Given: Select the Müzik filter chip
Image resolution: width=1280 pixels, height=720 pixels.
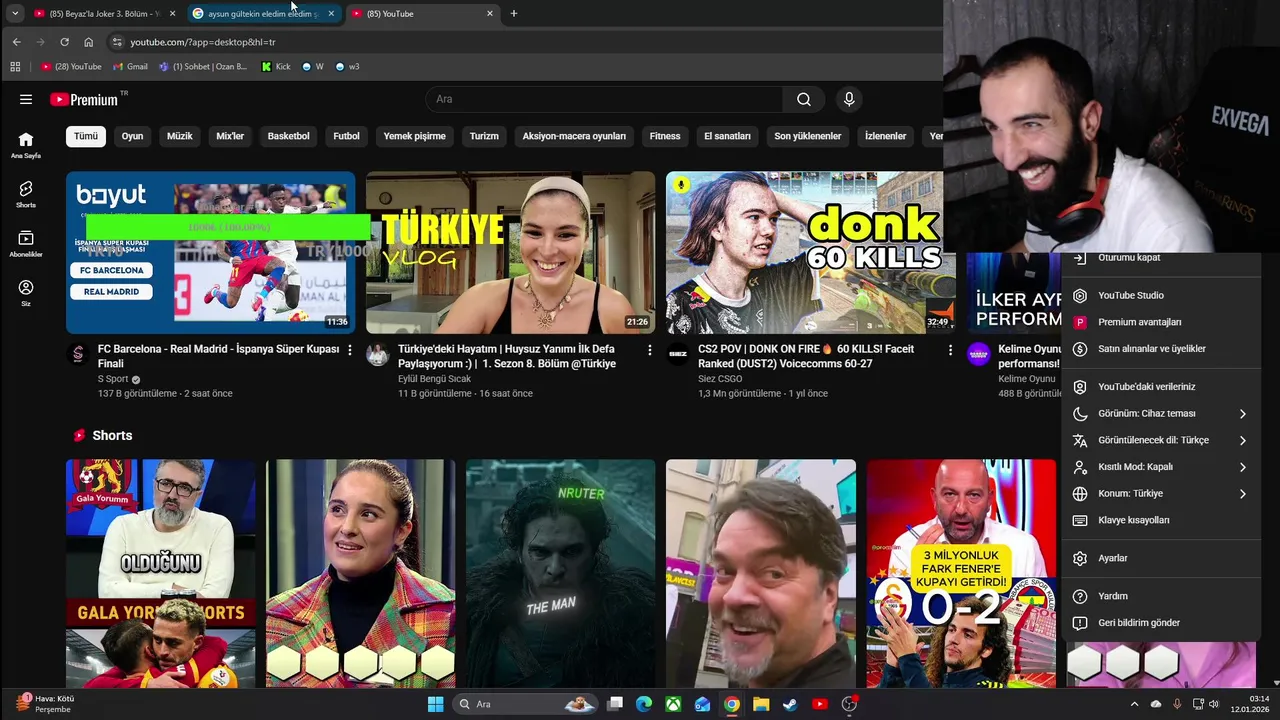Looking at the screenshot, I should pyautogui.click(x=180, y=136).
